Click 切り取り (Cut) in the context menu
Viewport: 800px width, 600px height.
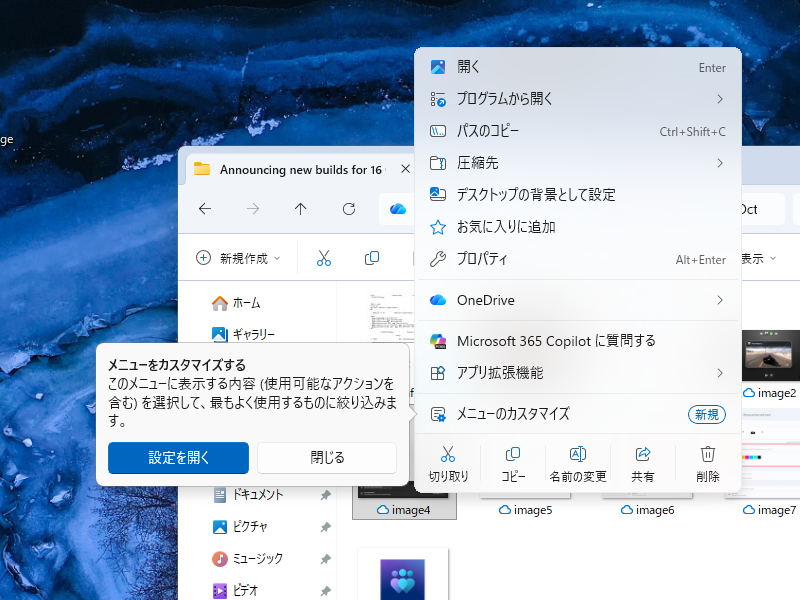[448, 464]
